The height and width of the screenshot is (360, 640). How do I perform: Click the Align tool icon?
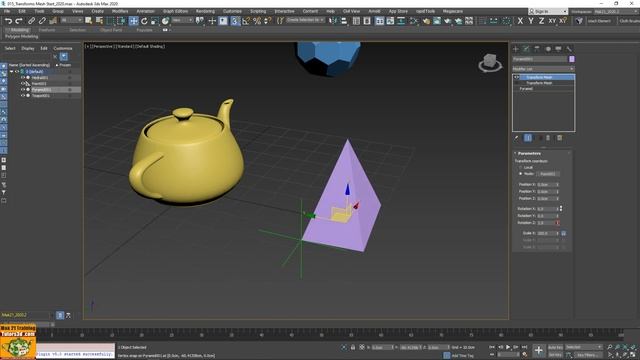click(x=344, y=21)
